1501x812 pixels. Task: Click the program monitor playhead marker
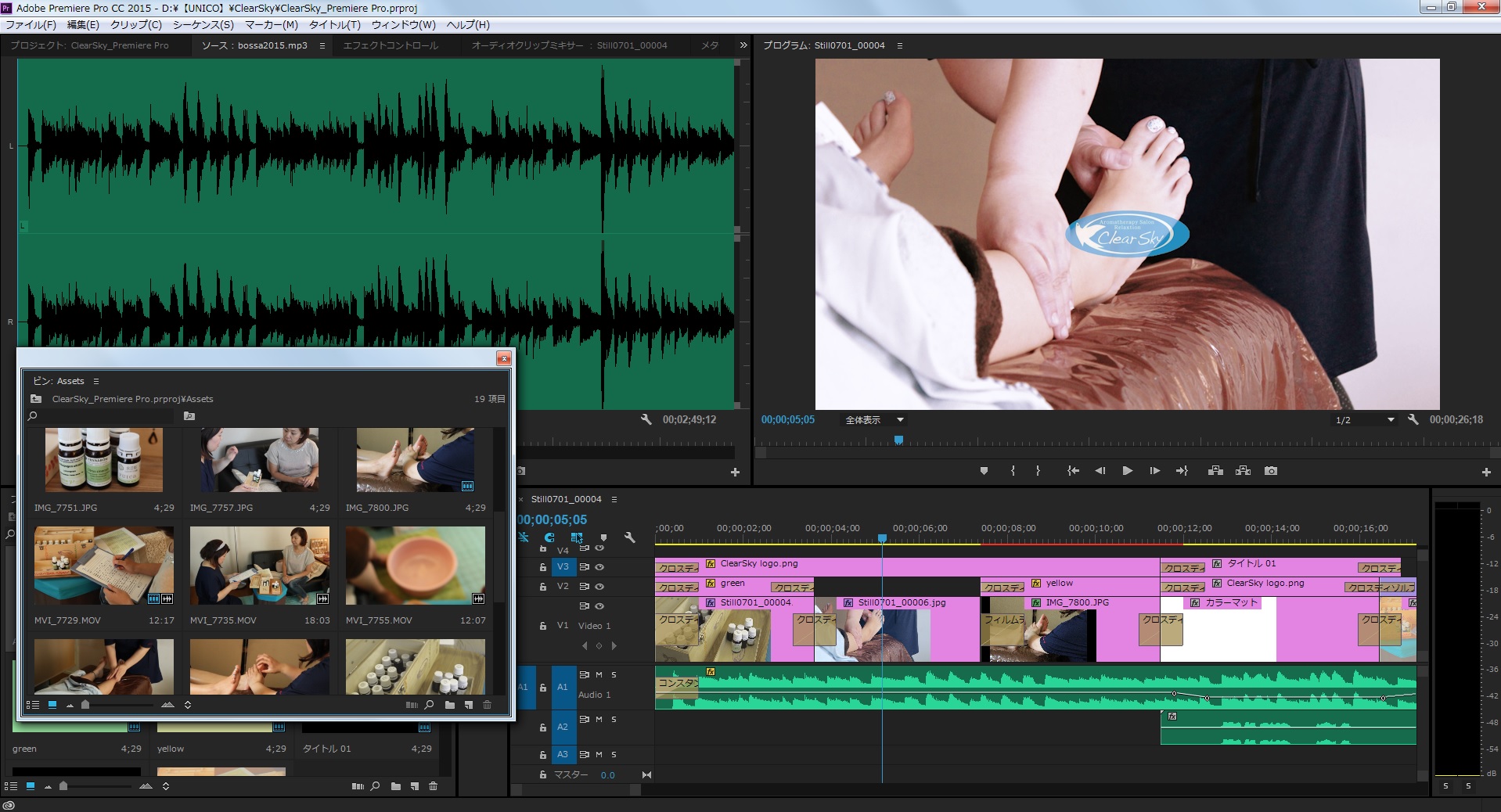point(898,440)
